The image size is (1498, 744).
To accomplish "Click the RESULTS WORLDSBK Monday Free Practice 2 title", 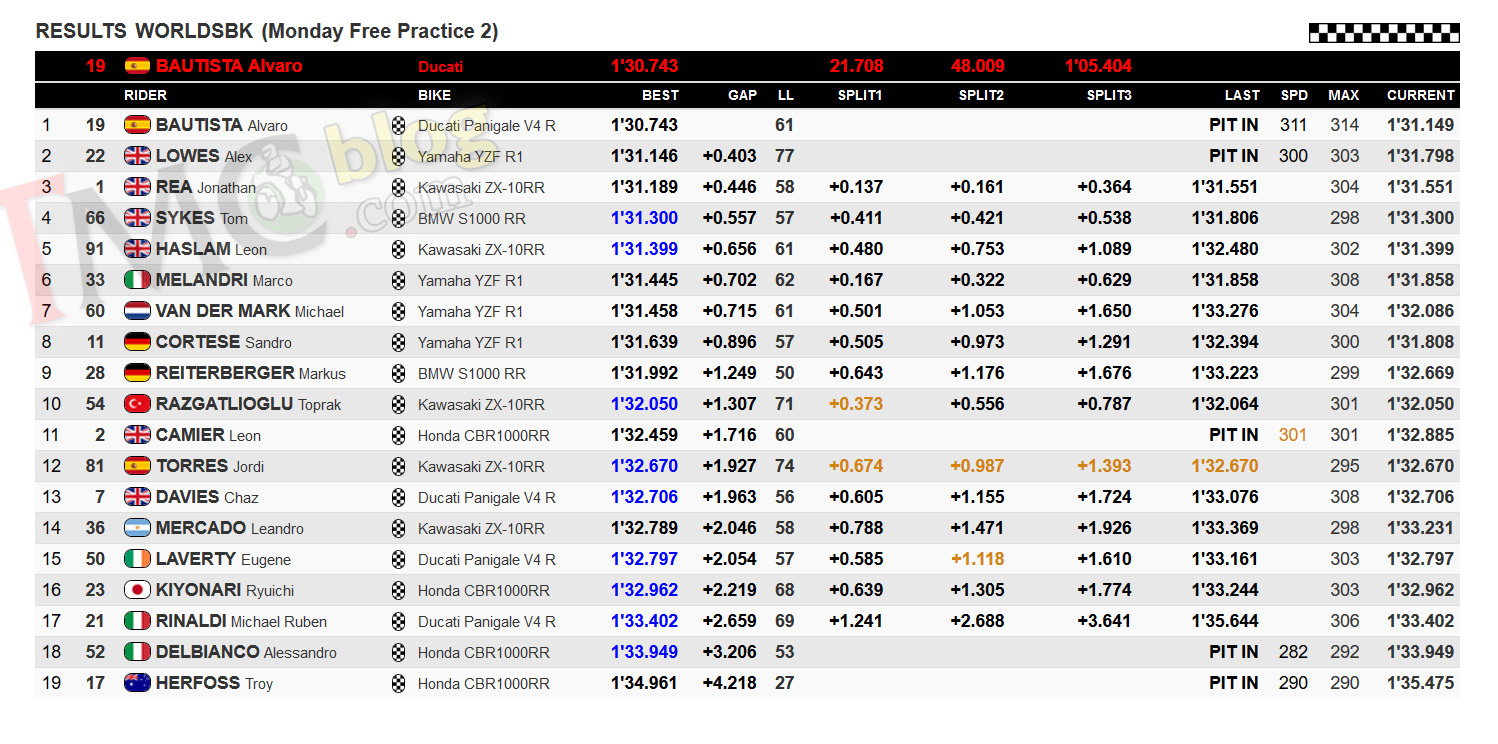I will point(267,31).
